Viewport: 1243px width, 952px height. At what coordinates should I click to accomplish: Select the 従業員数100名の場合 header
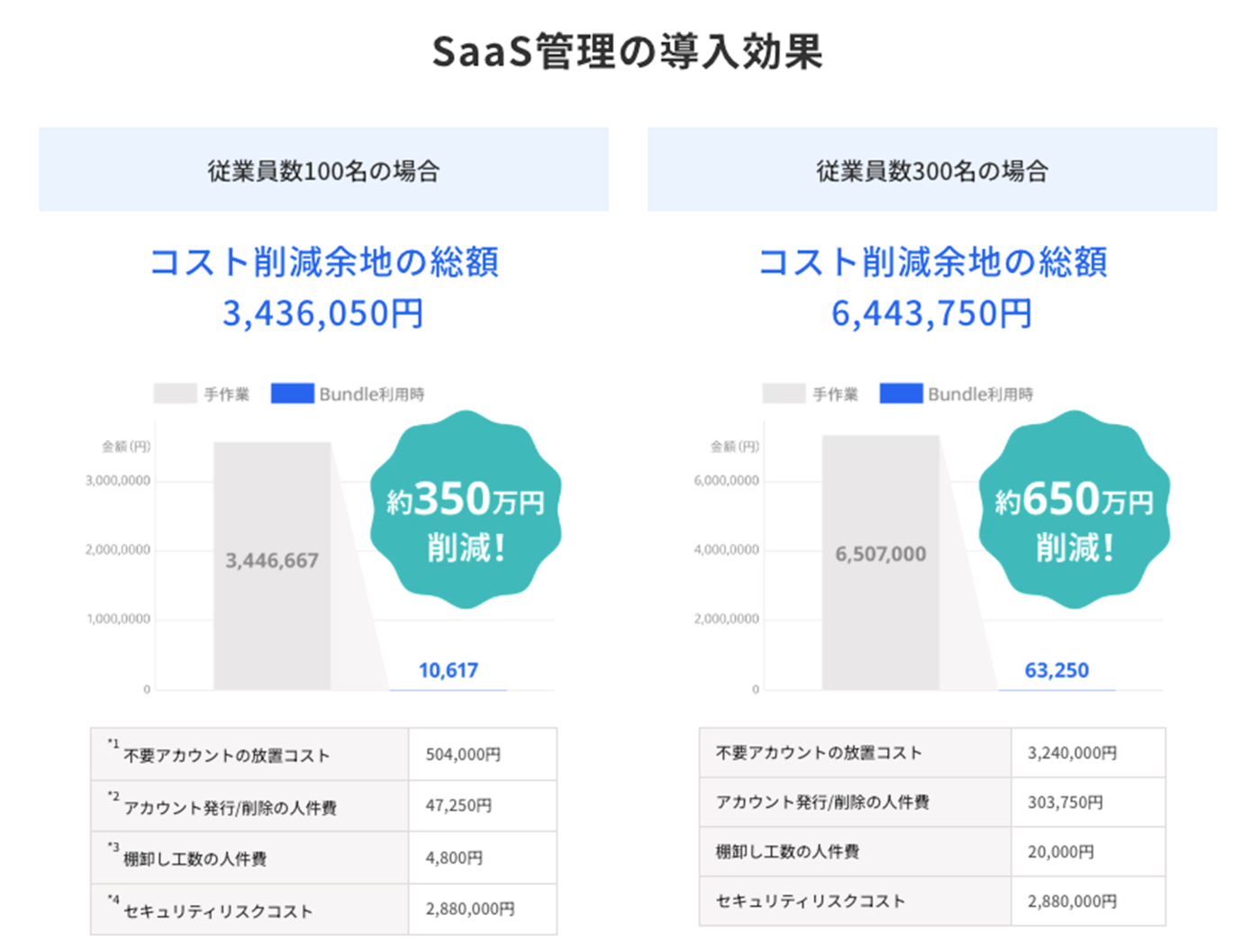[323, 170]
